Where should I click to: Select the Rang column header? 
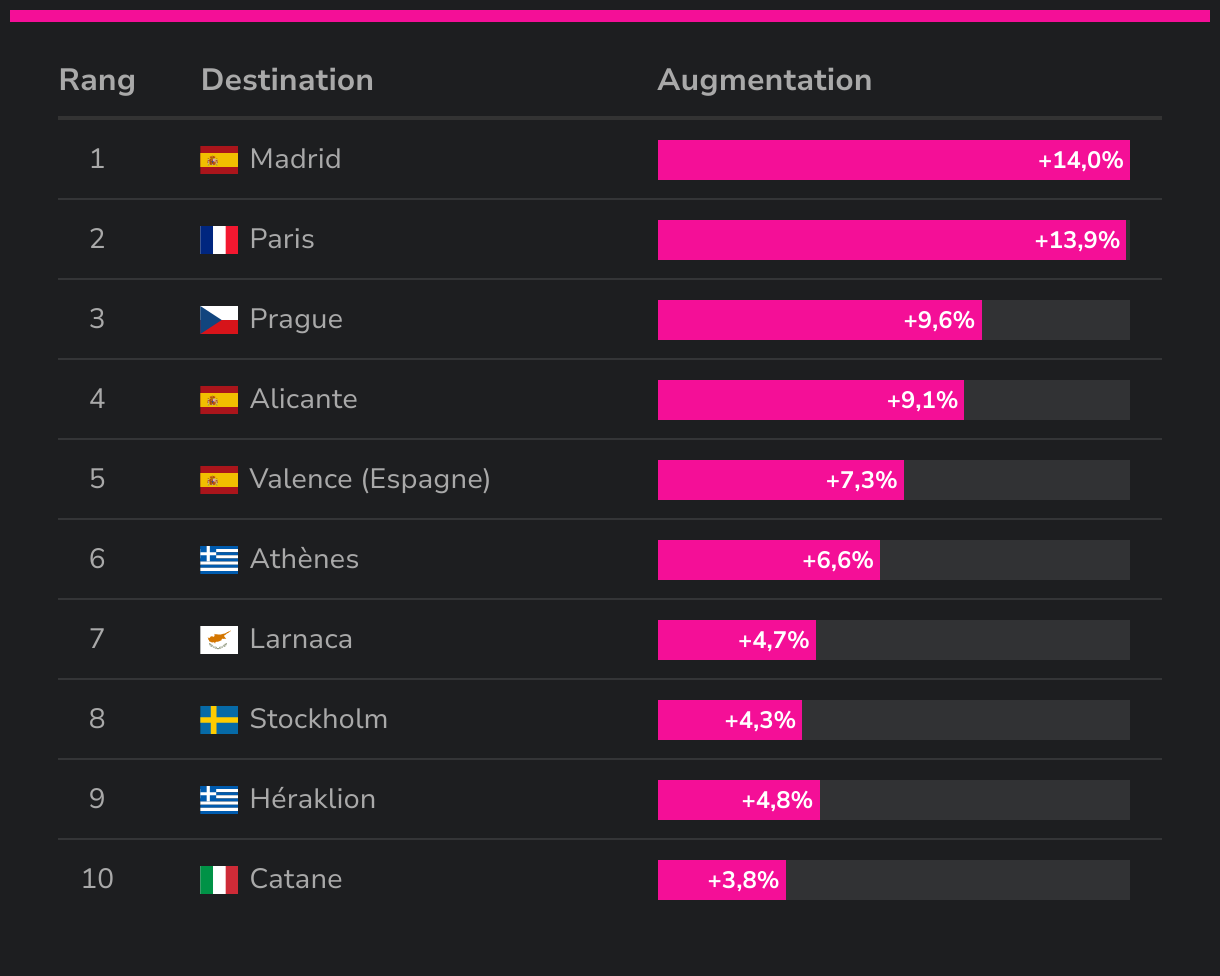point(97,80)
